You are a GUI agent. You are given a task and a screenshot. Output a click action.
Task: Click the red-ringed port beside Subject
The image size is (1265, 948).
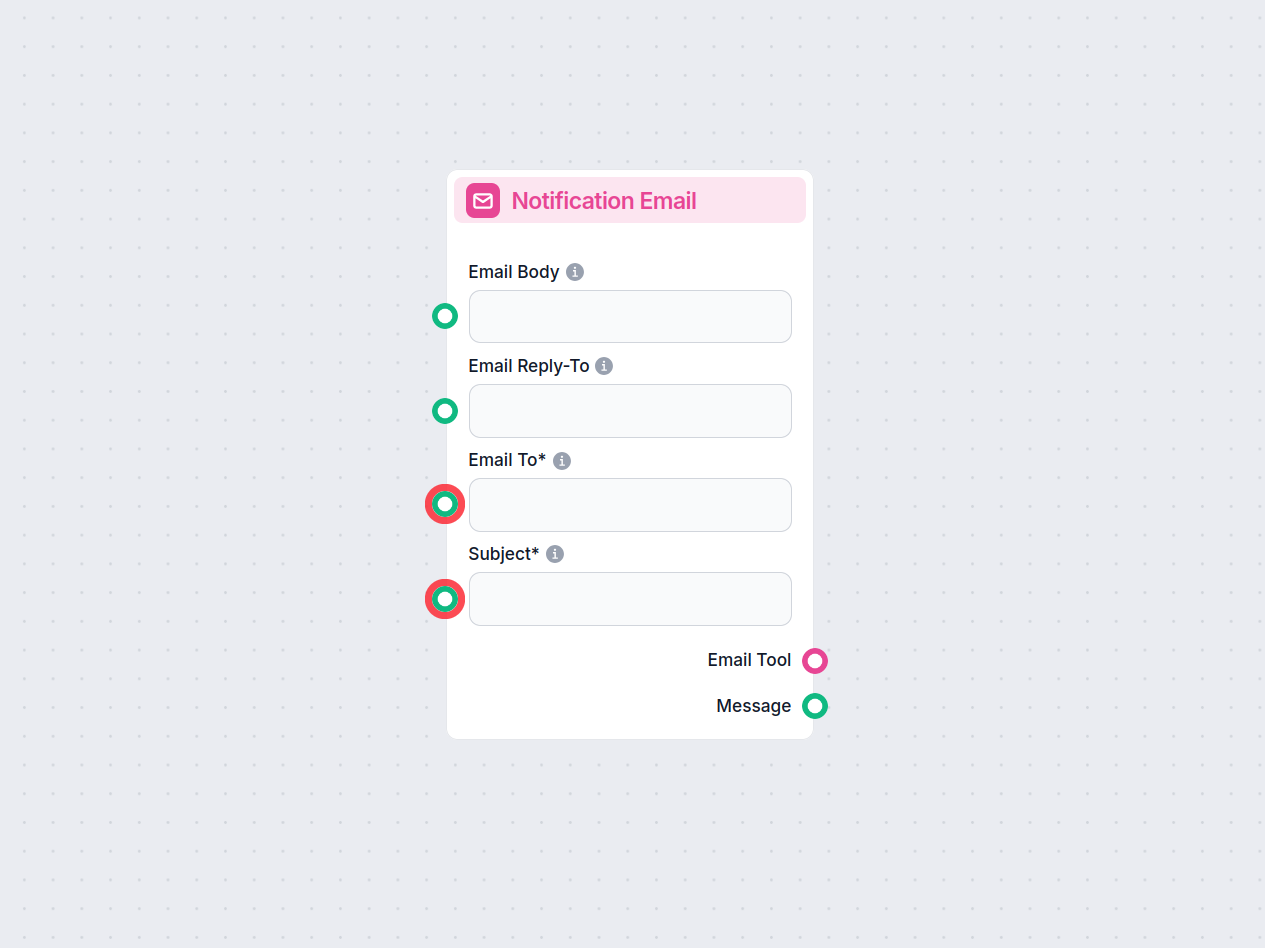(x=445, y=598)
